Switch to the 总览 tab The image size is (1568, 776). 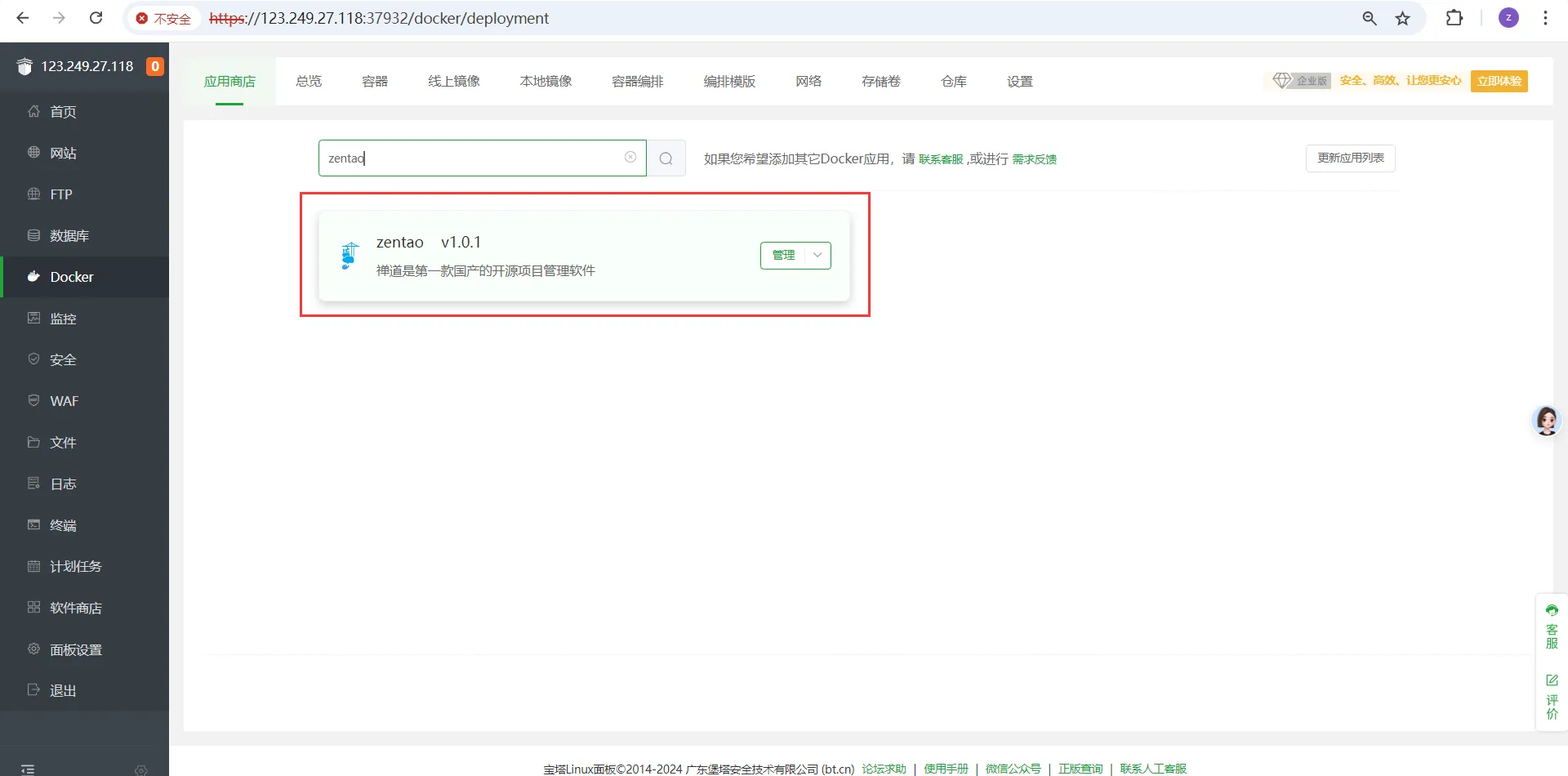click(309, 81)
